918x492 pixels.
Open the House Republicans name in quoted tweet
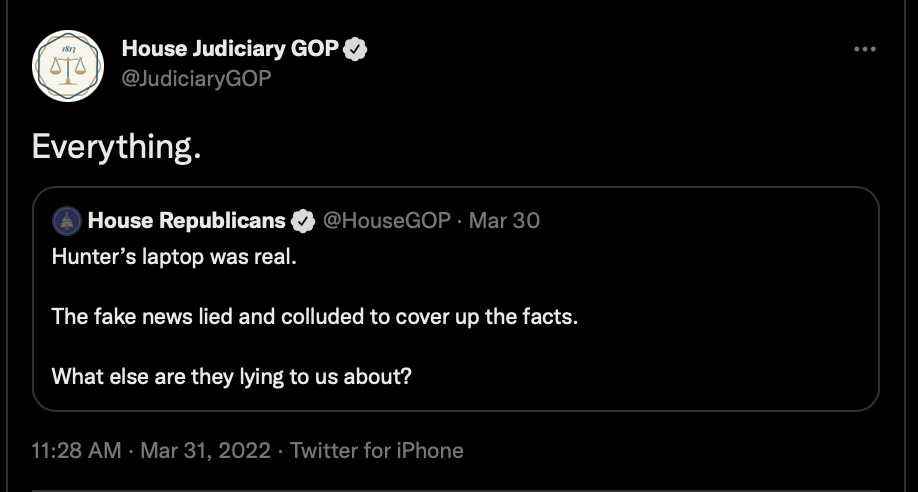pyautogui.click(x=187, y=220)
